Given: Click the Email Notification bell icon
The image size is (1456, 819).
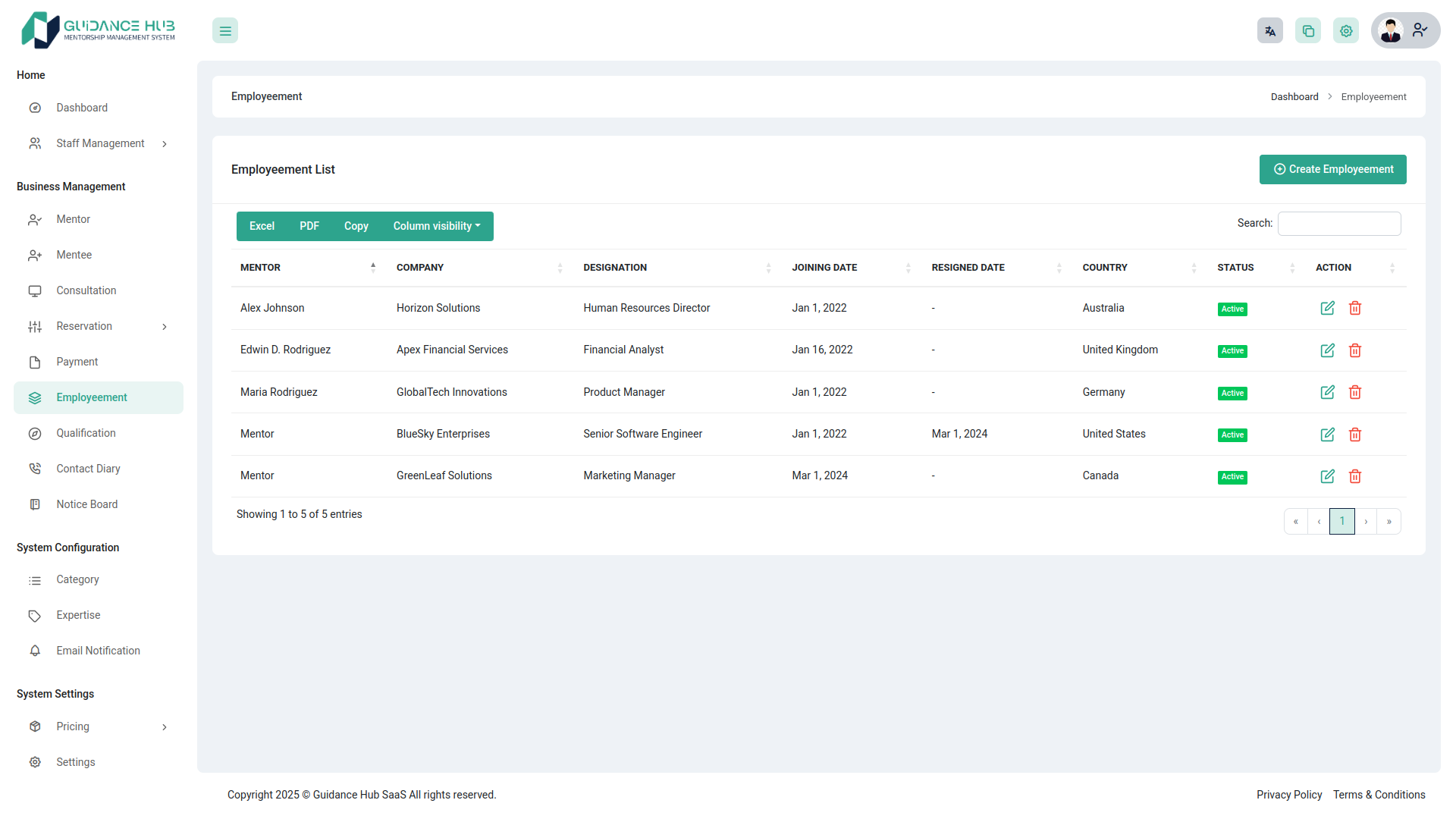Looking at the screenshot, I should point(35,651).
